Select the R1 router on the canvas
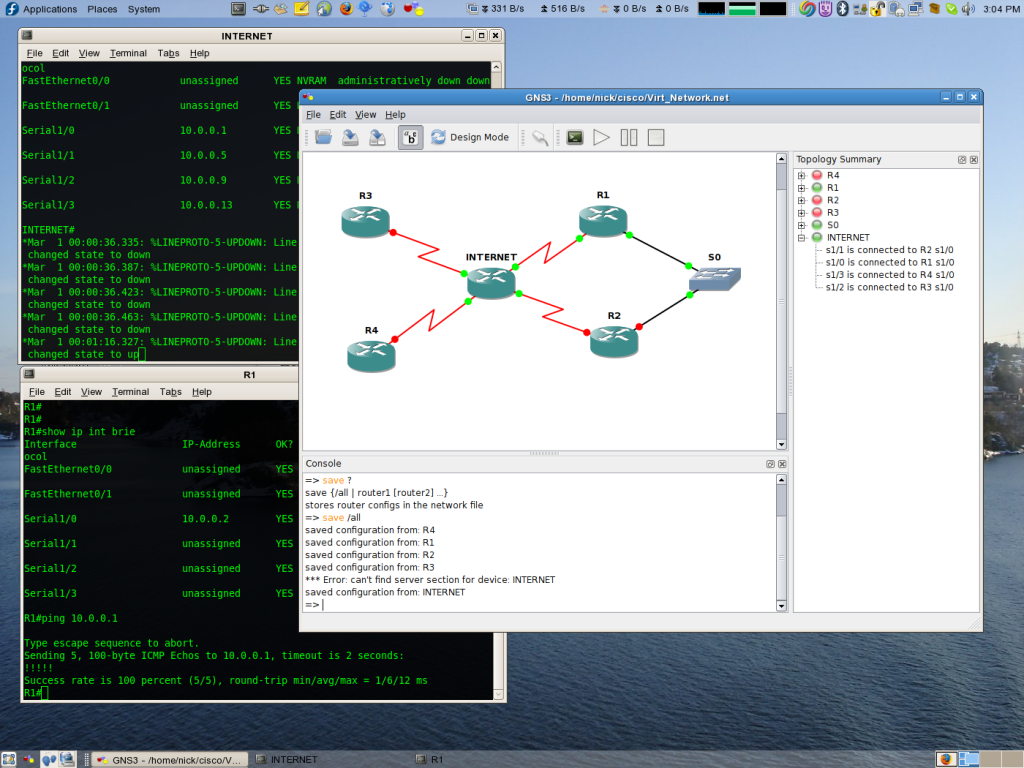This screenshot has width=1024, height=768. pyautogui.click(x=603, y=220)
